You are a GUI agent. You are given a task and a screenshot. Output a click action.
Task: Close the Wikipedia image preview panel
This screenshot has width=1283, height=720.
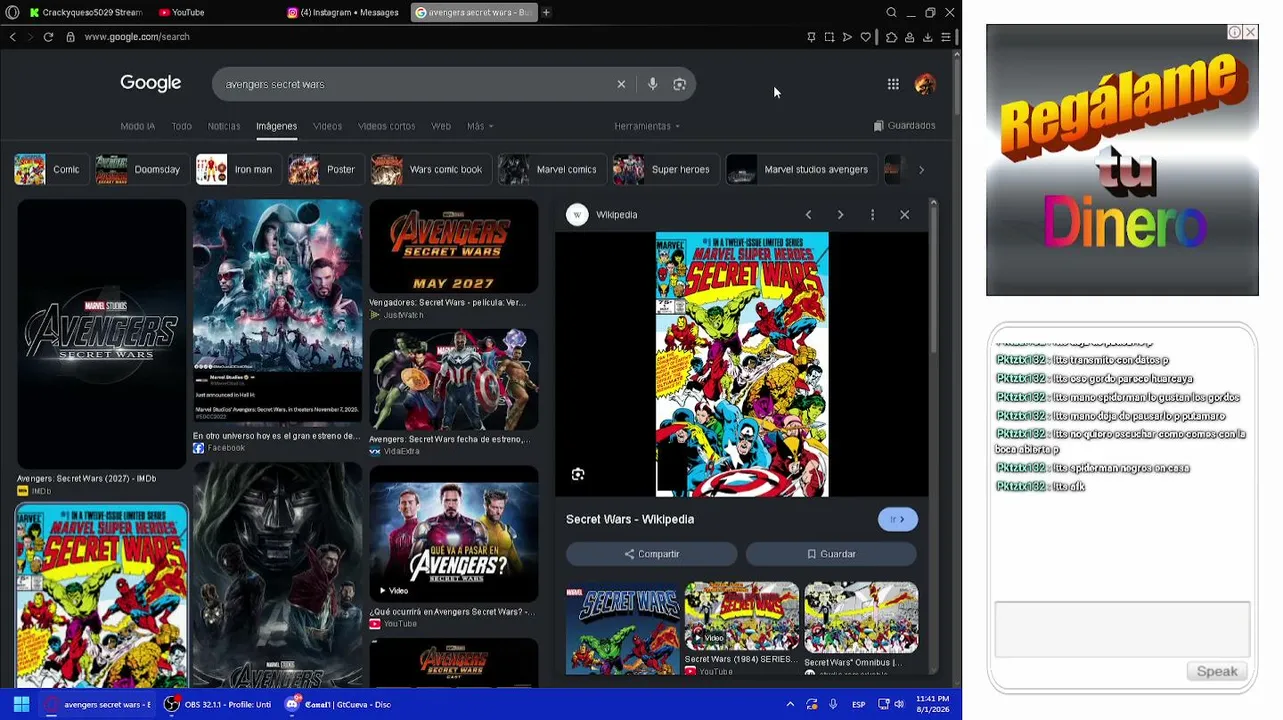click(x=904, y=215)
